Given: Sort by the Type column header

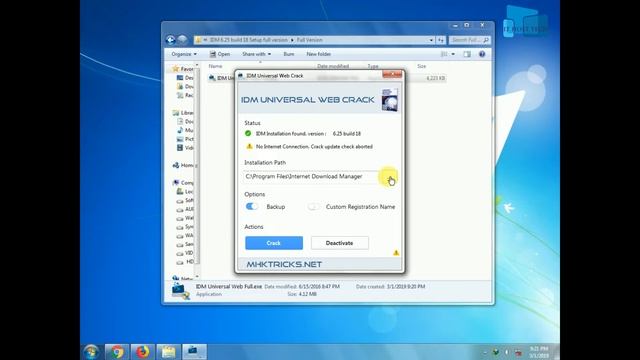Looking at the screenshot, I should coord(373,66).
